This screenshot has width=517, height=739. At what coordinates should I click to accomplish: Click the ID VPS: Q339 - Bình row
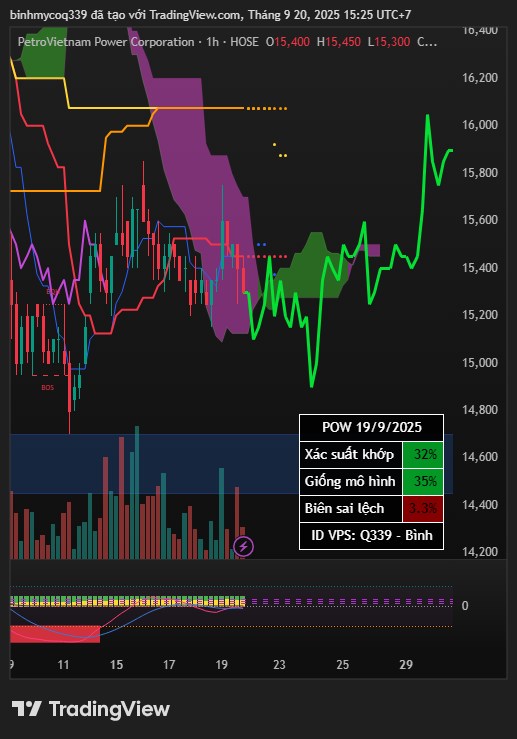[371, 536]
